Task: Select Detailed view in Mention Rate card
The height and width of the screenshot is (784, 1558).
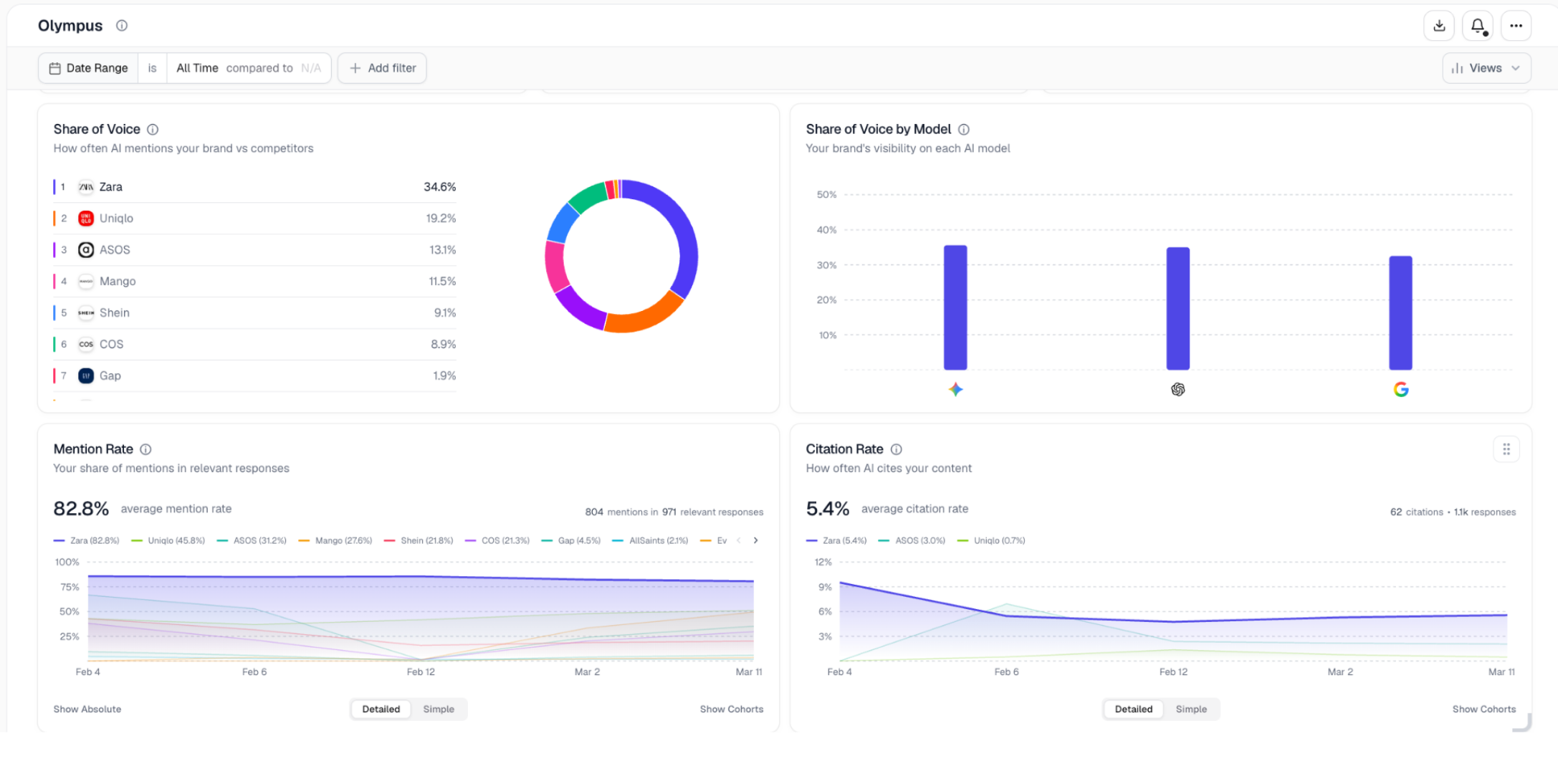Action: coord(381,709)
